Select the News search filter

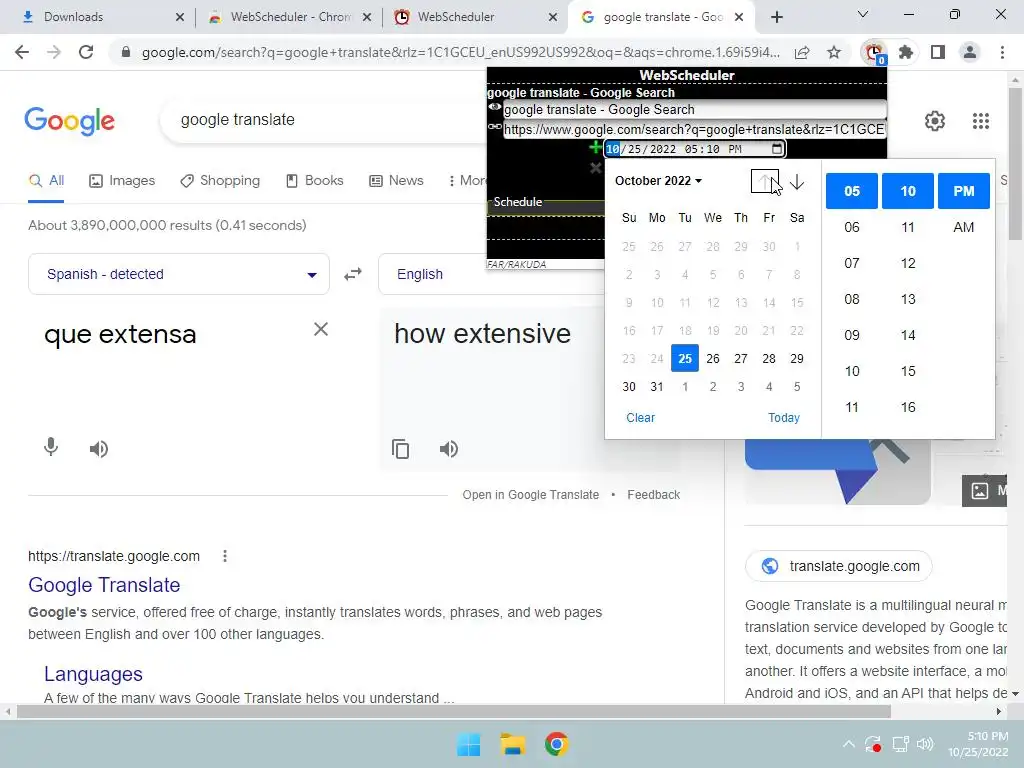(396, 181)
